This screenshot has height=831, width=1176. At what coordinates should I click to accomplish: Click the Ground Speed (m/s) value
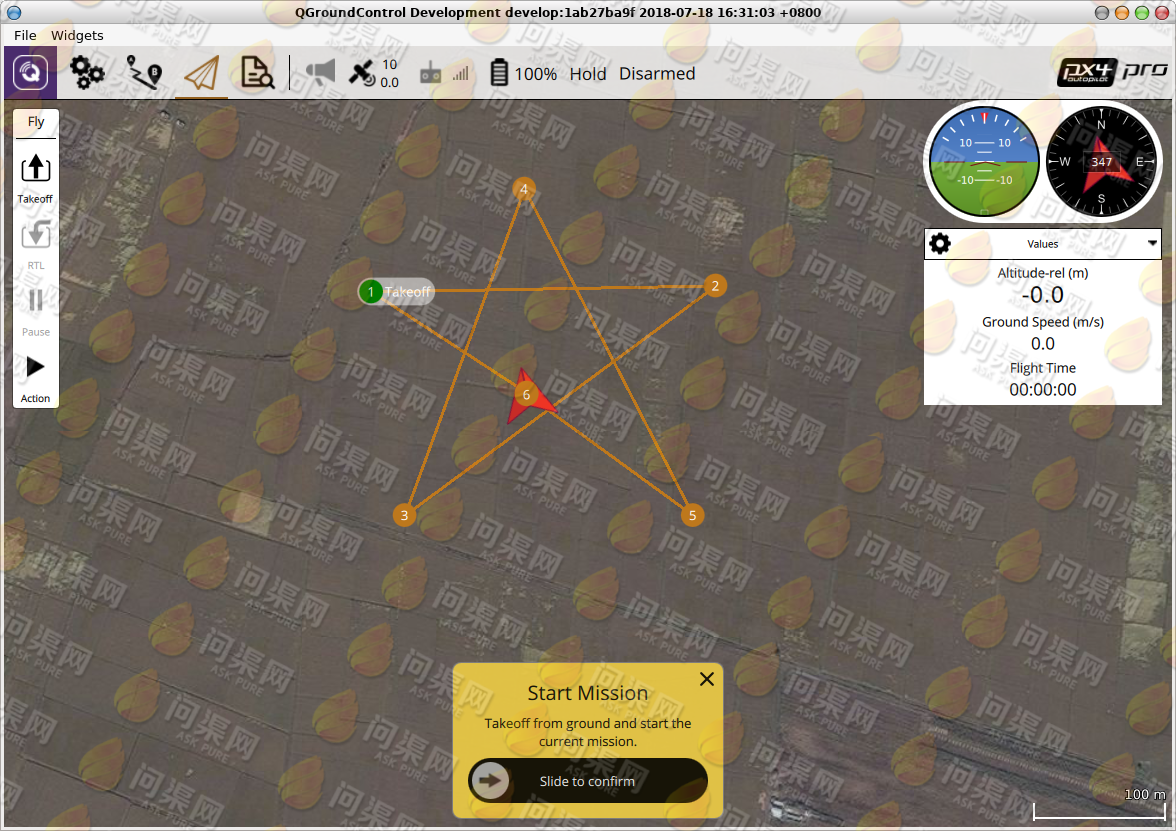click(x=1042, y=344)
